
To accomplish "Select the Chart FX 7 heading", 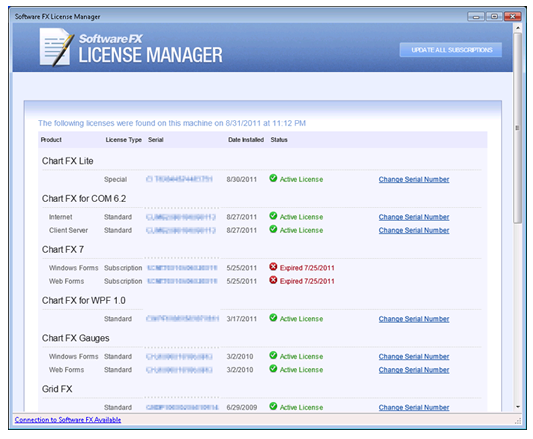I will 63,250.
